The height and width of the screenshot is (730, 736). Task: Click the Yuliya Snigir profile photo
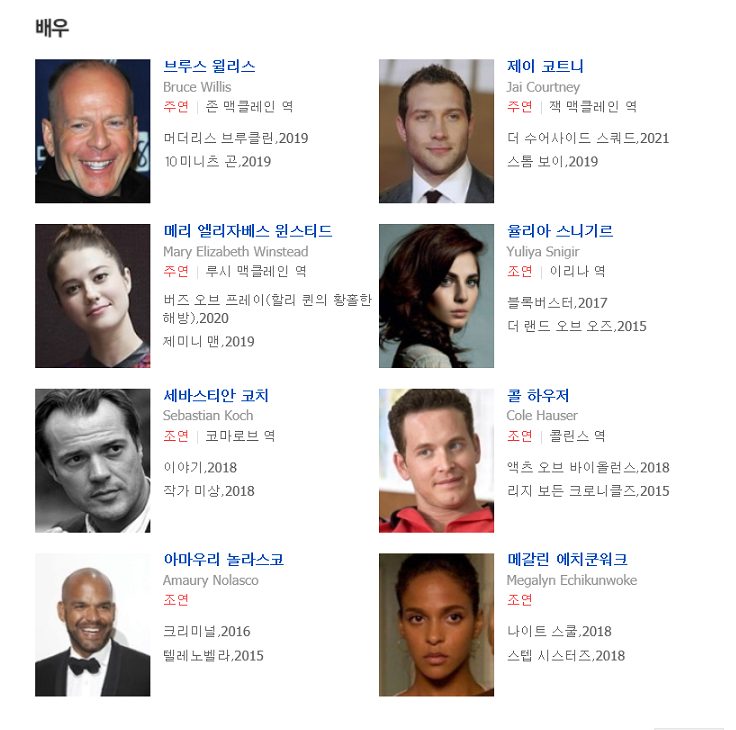437,296
